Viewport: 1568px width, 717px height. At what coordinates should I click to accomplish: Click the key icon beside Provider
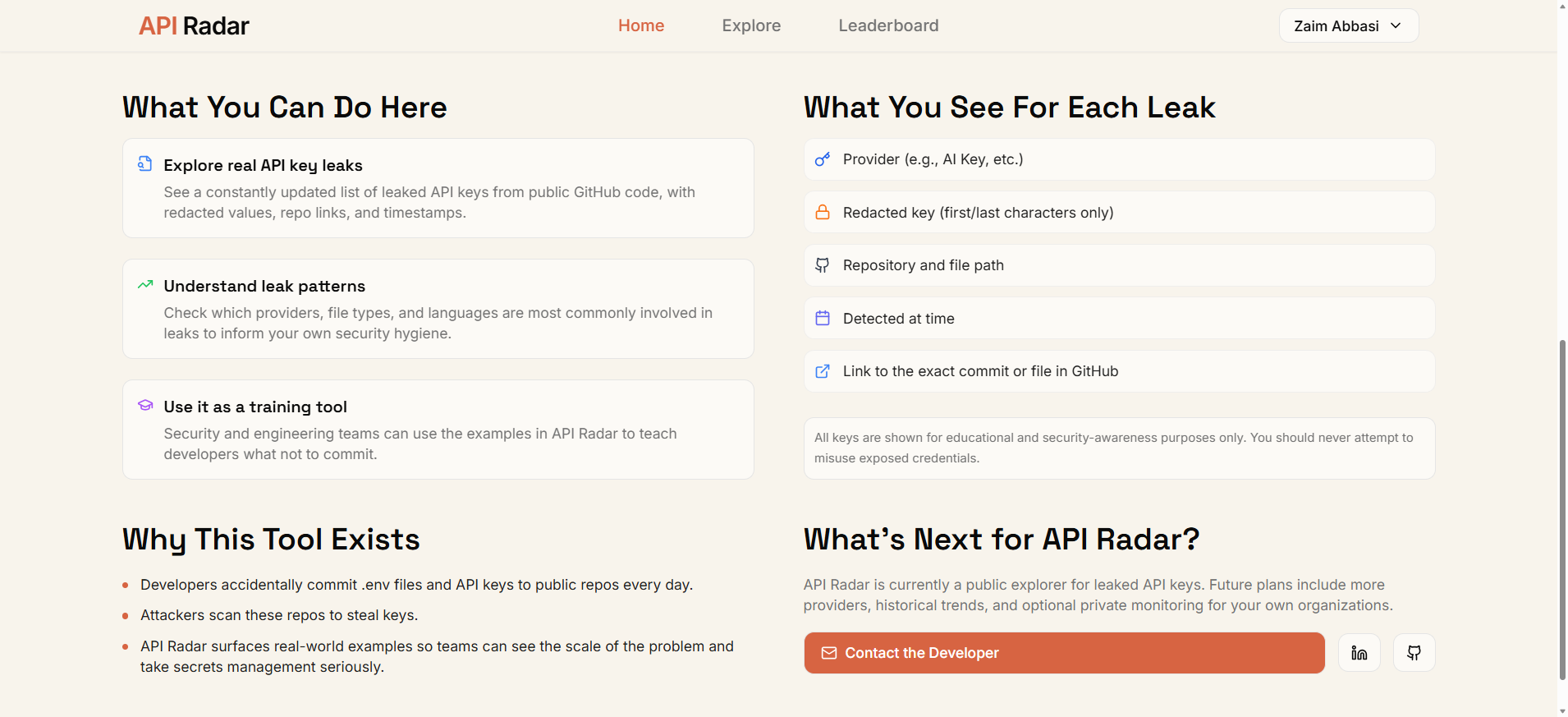tap(822, 159)
